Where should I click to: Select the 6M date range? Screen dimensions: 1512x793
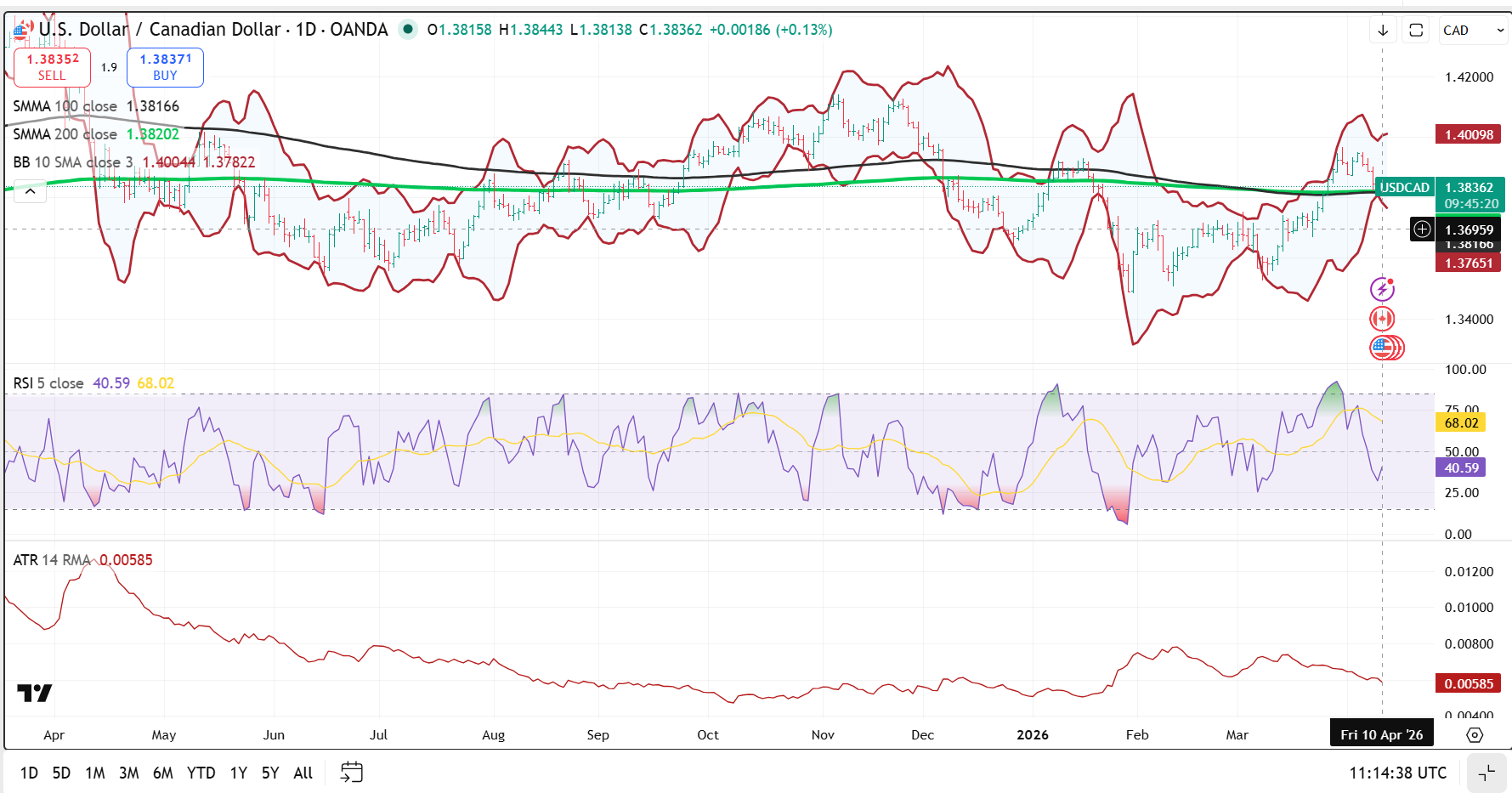point(162,773)
